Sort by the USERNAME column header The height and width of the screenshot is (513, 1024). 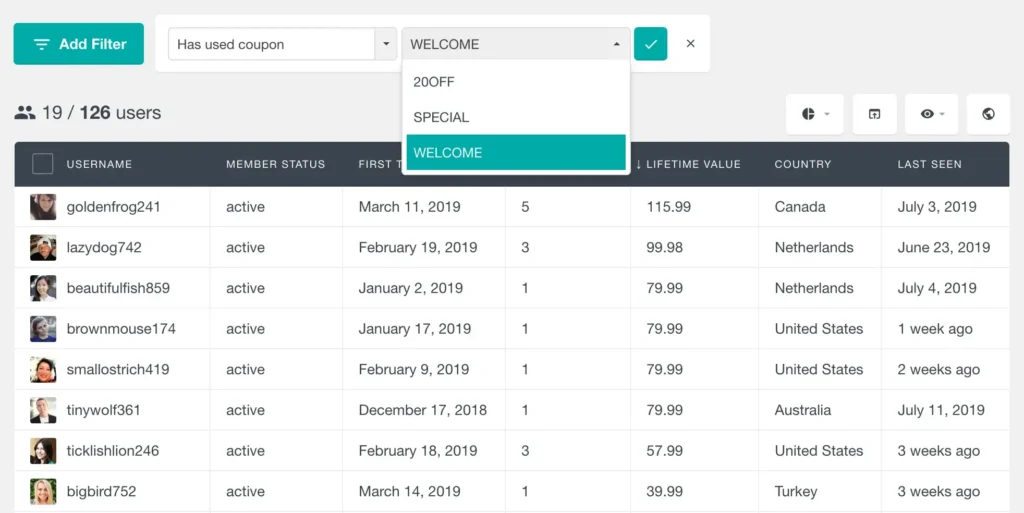[99, 164]
